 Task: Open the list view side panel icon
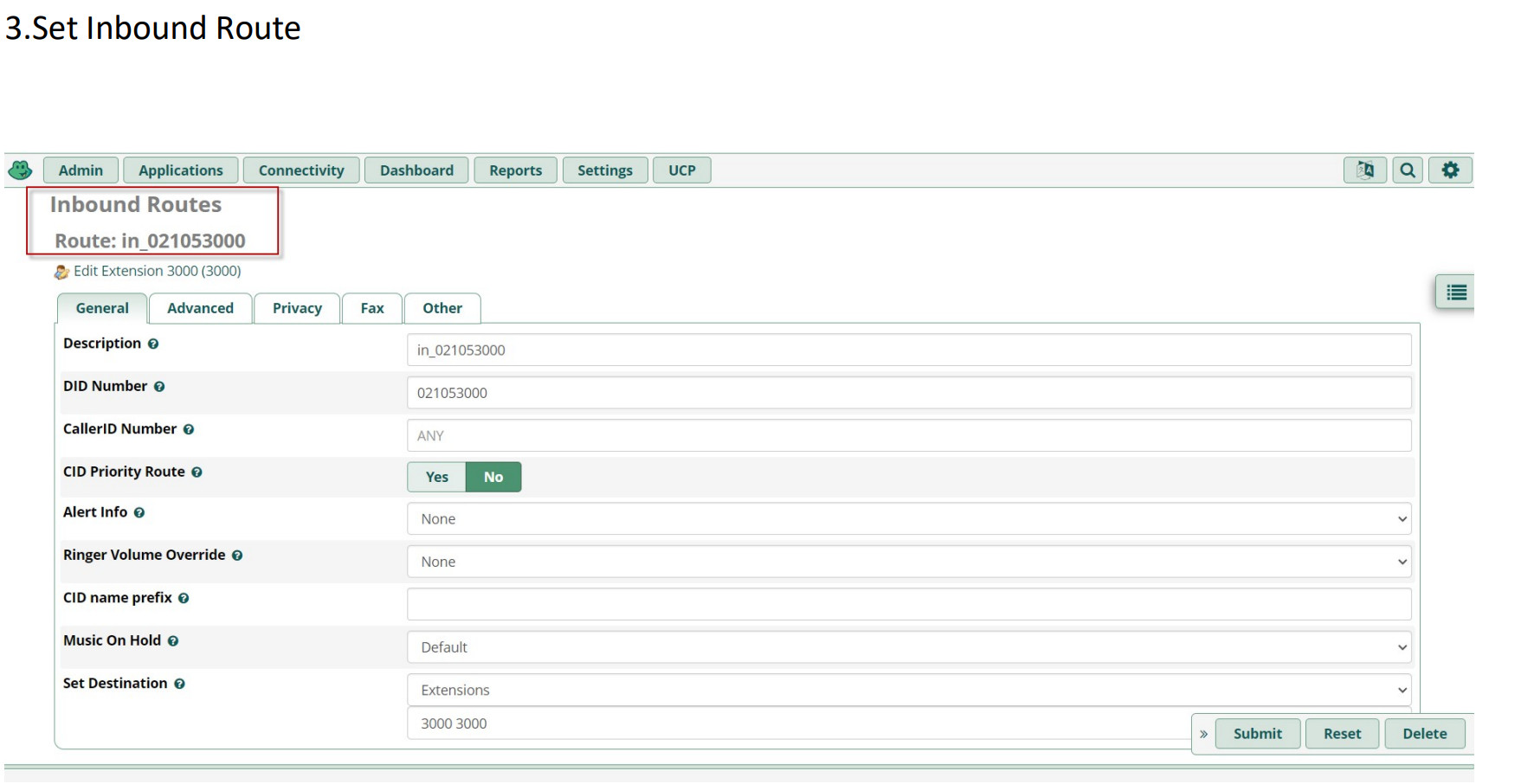coord(1456,292)
